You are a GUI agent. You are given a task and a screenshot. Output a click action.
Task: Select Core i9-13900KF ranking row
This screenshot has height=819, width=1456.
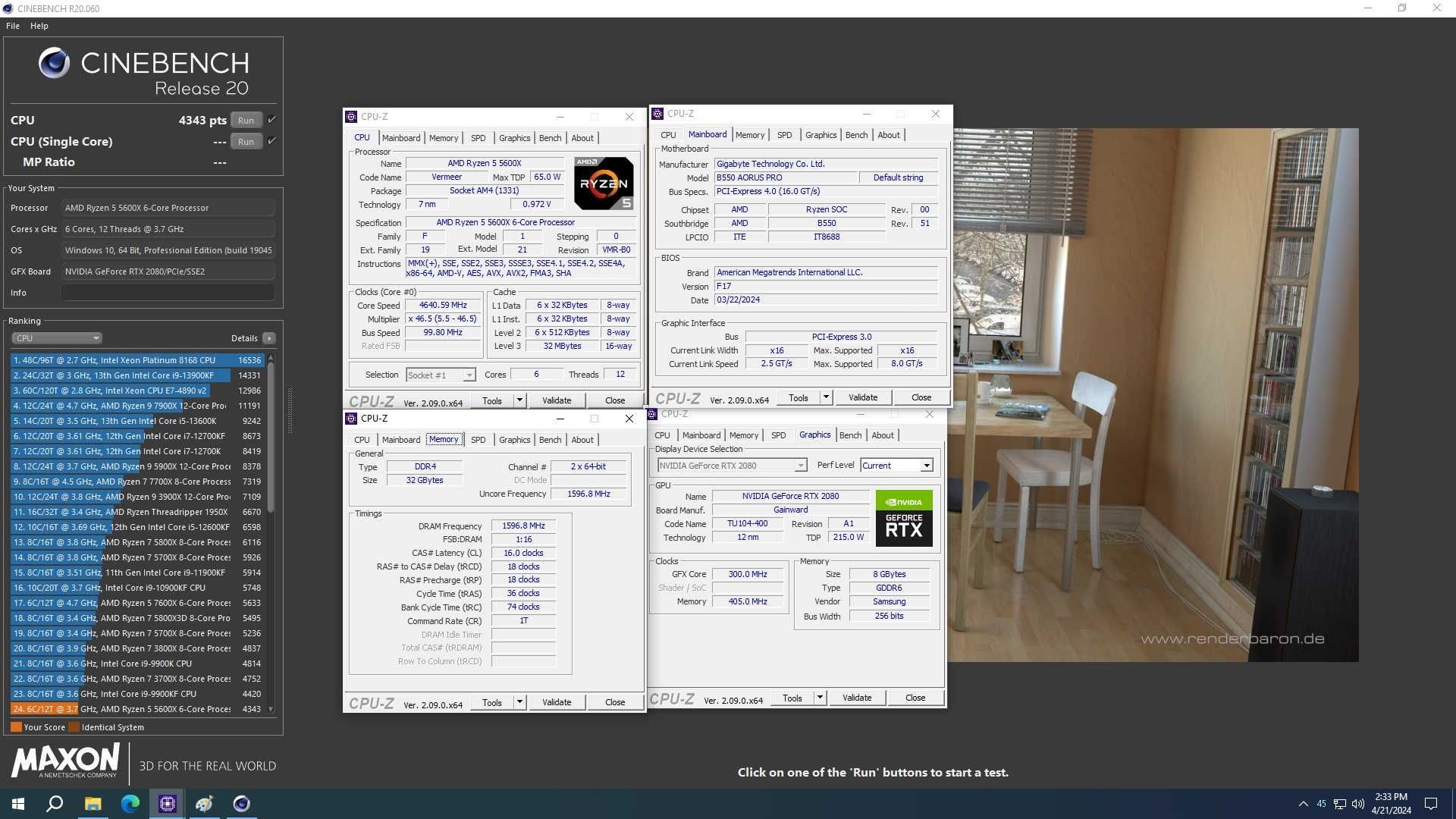[137, 375]
